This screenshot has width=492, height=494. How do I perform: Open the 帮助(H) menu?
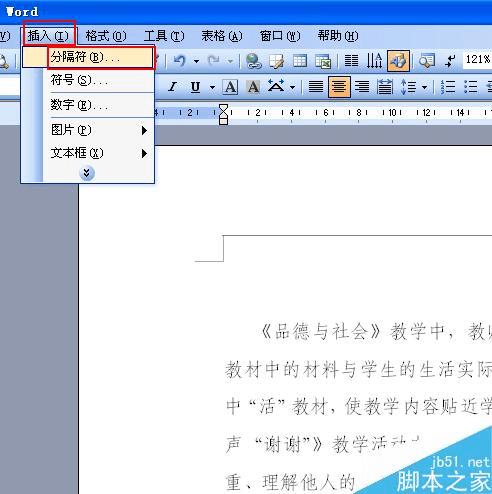[x=338, y=36]
